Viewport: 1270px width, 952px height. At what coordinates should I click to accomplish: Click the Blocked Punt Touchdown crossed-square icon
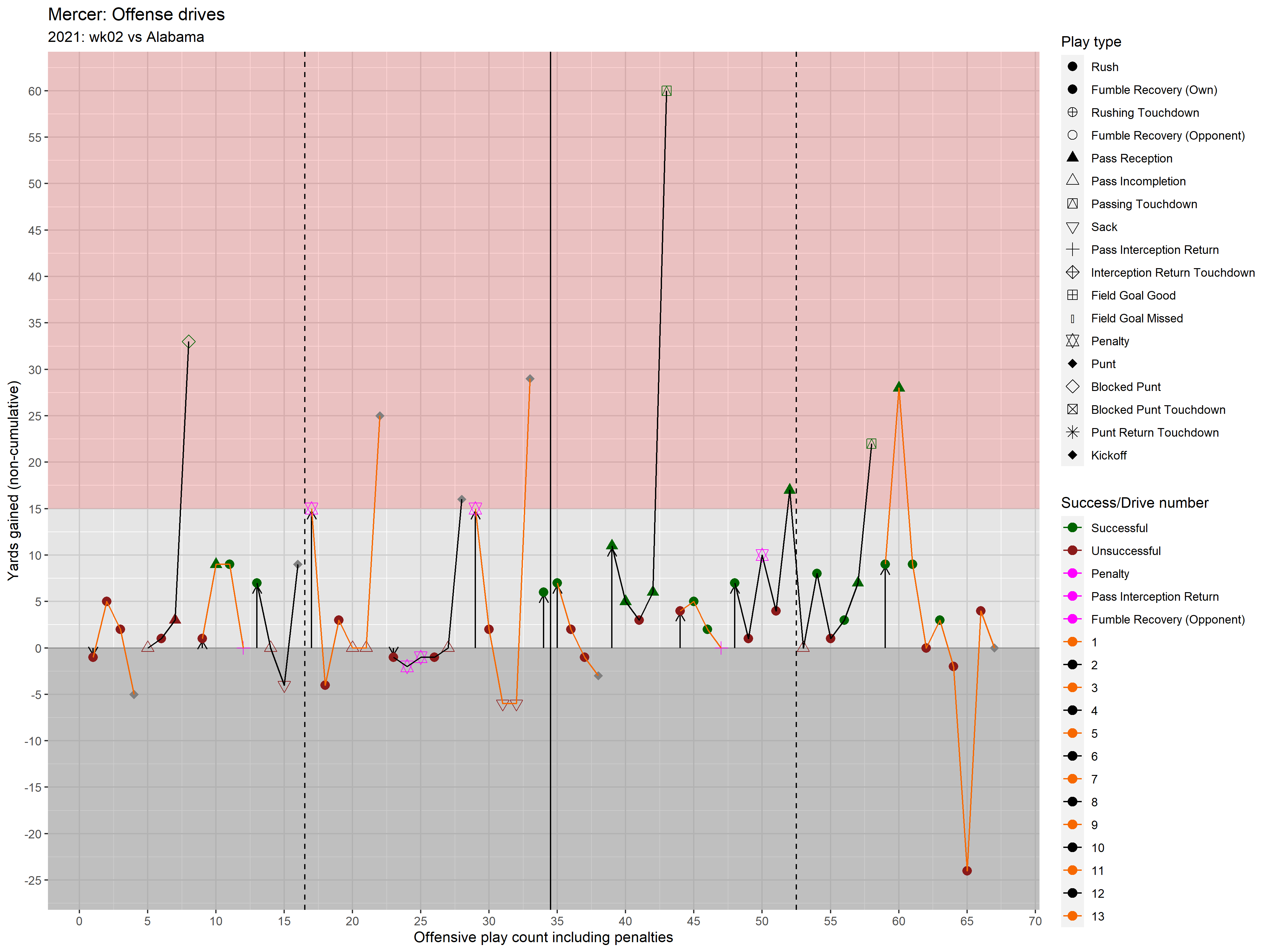point(1072,410)
